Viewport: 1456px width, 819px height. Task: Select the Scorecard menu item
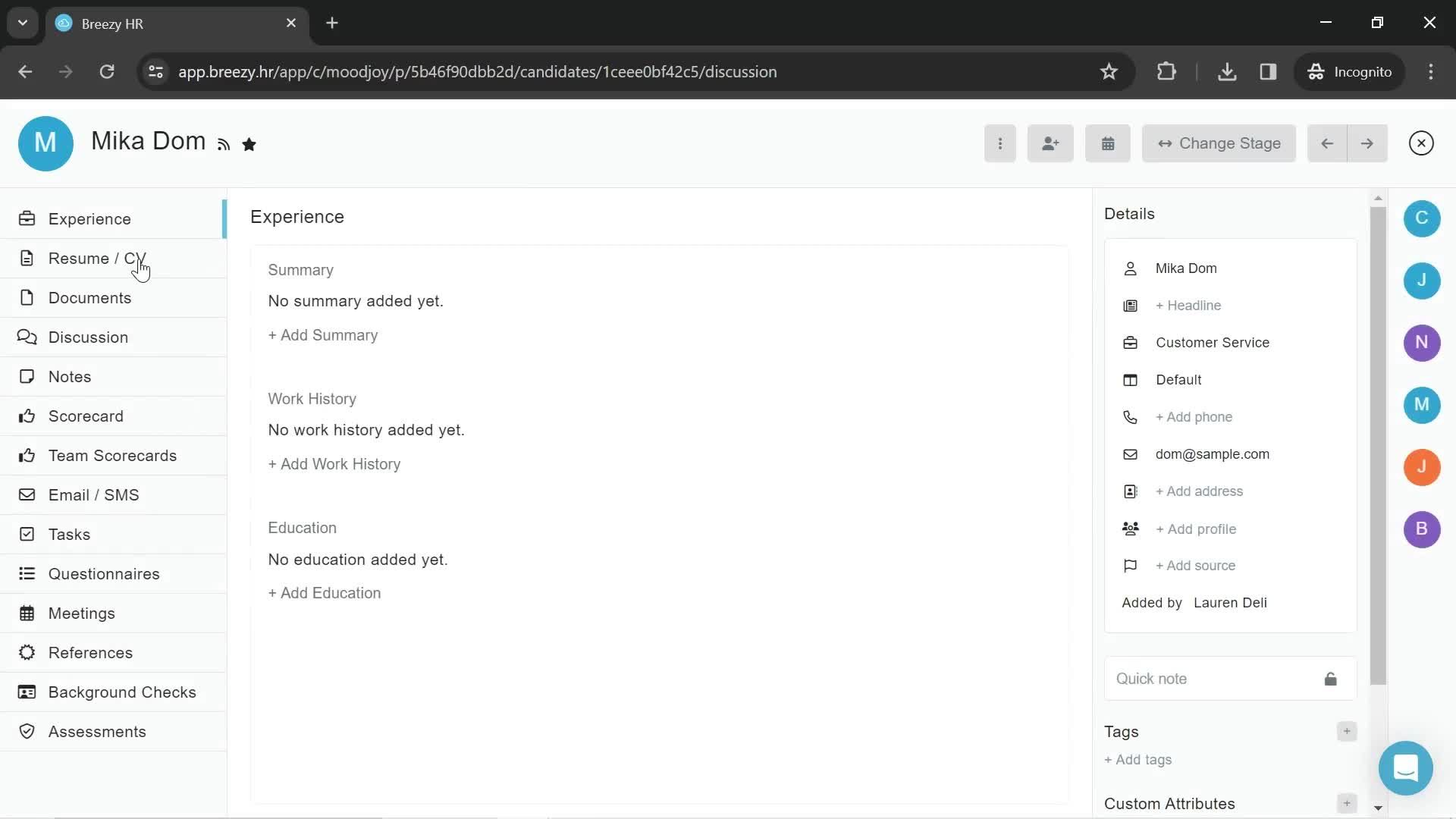coord(86,416)
